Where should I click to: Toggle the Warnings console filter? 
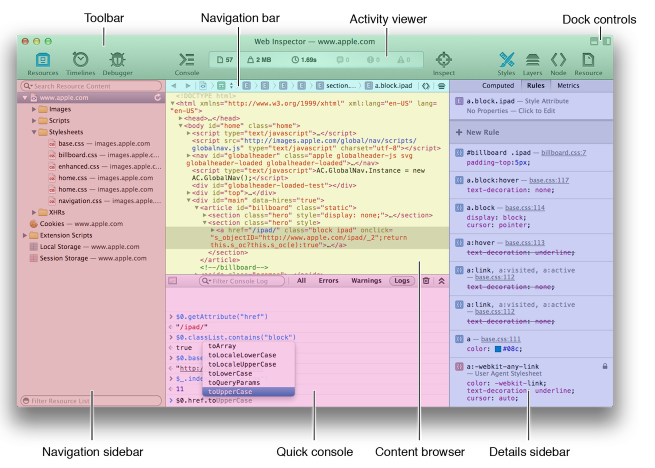pyautogui.click(x=366, y=281)
